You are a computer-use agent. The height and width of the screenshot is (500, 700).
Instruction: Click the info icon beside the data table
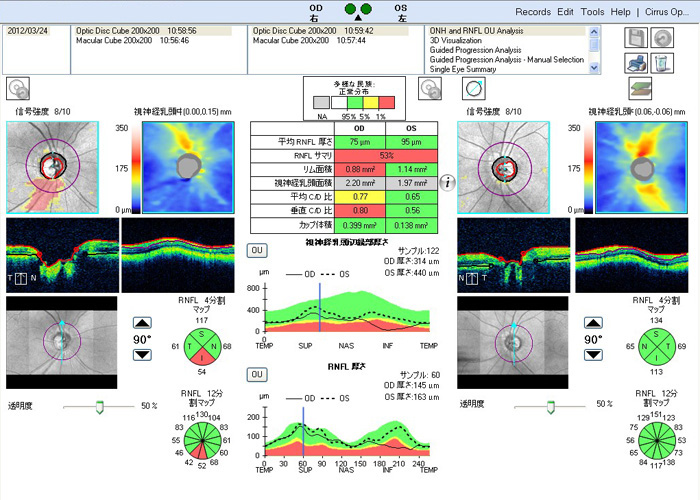pos(449,184)
